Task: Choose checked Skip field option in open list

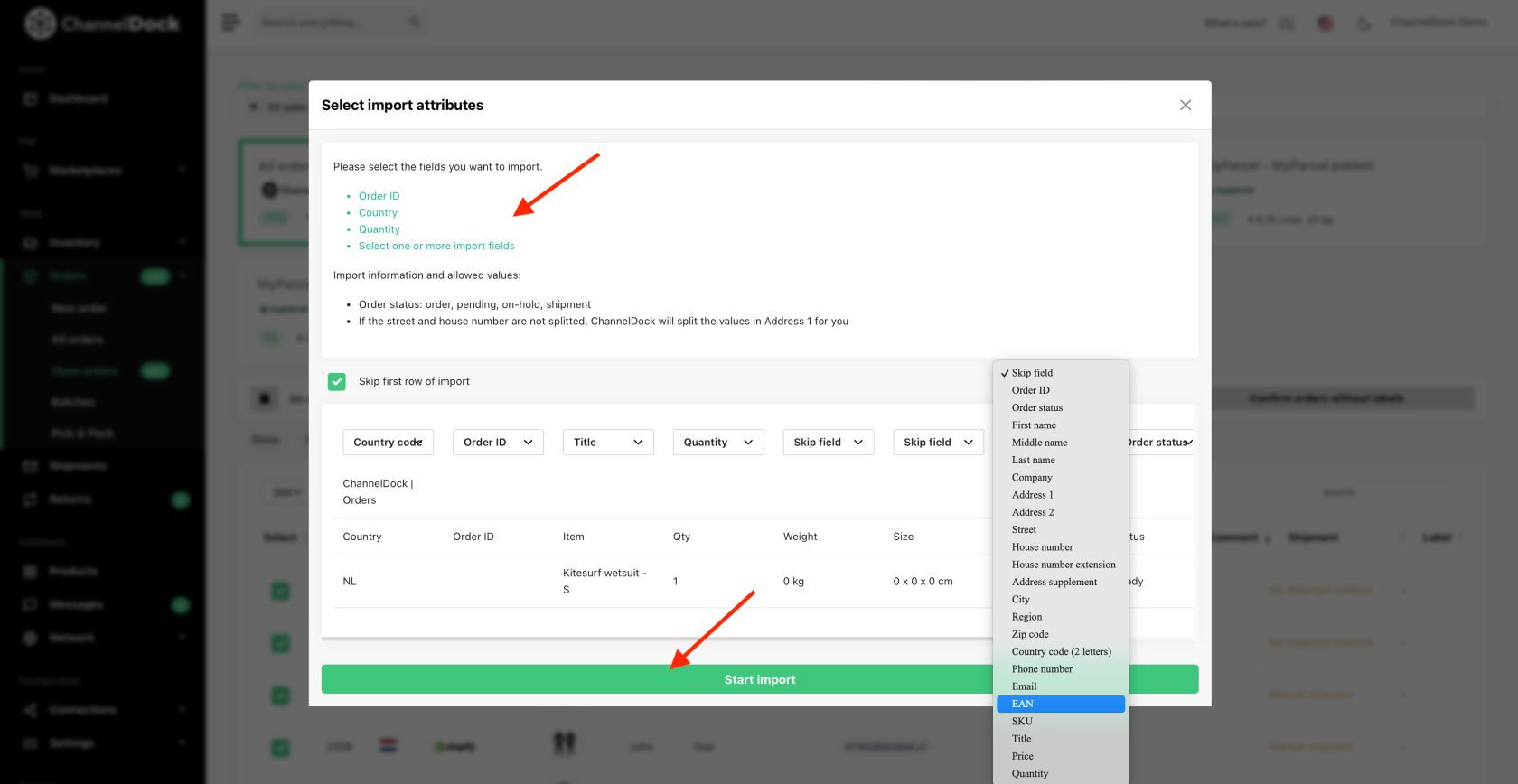Action: click(1061, 373)
